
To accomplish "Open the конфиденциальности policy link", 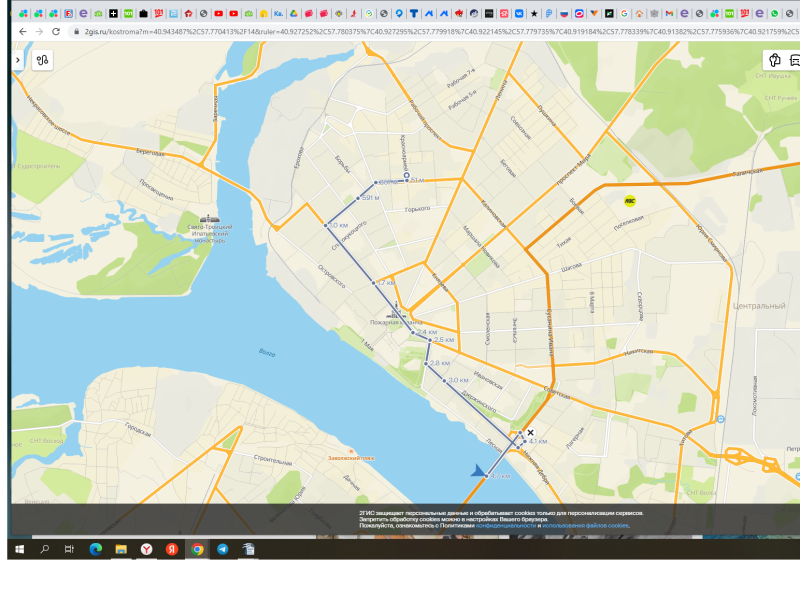I will click(x=506, y=526).
